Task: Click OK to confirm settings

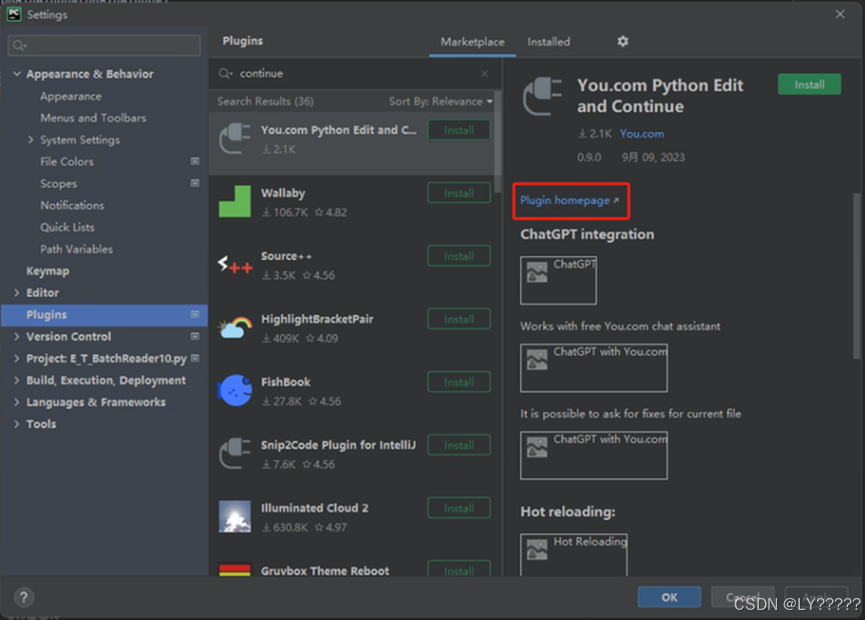Action: [x=669, y=597]
